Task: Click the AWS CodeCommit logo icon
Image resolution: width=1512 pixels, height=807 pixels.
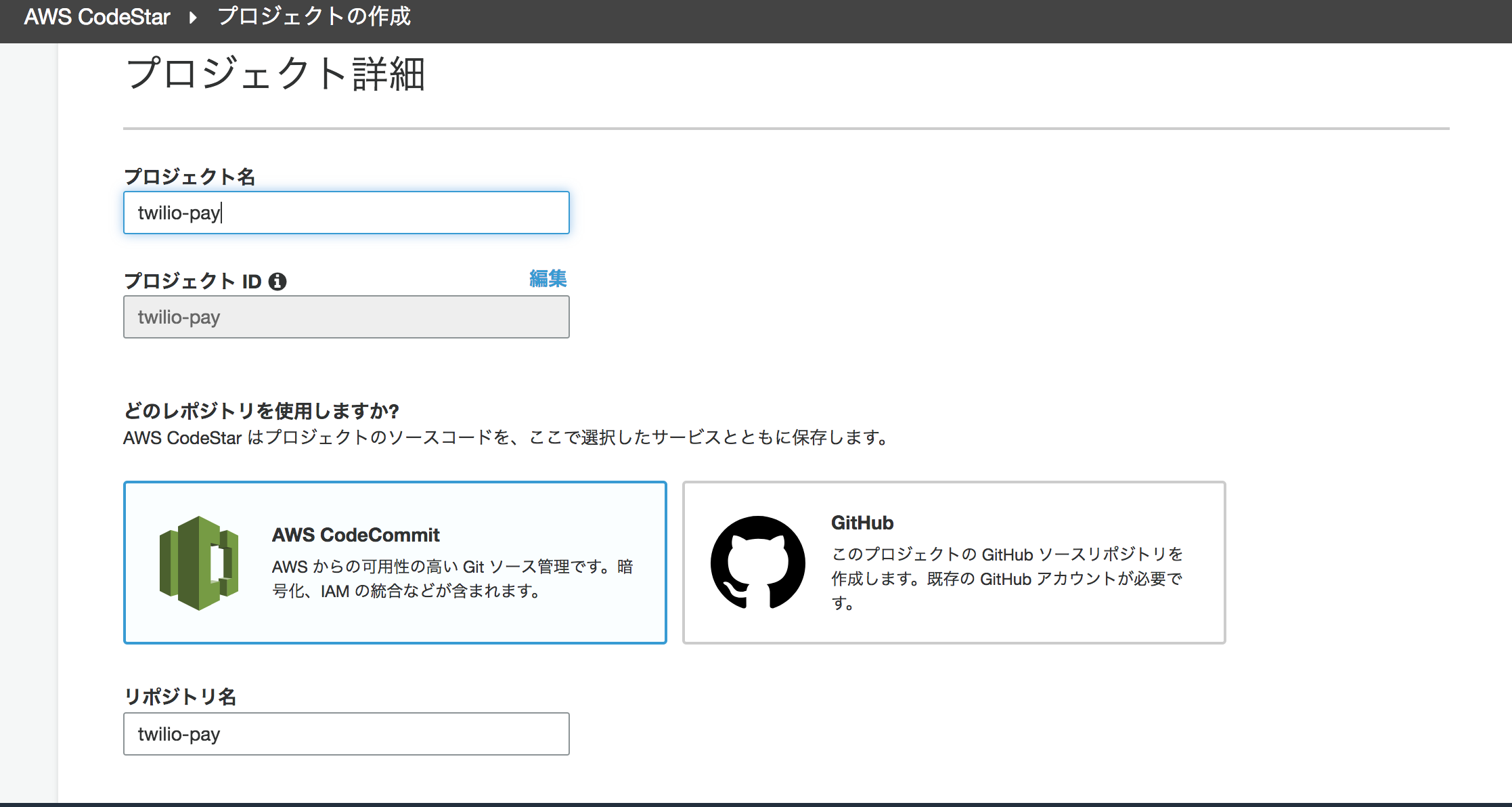Action: [199, 563]
